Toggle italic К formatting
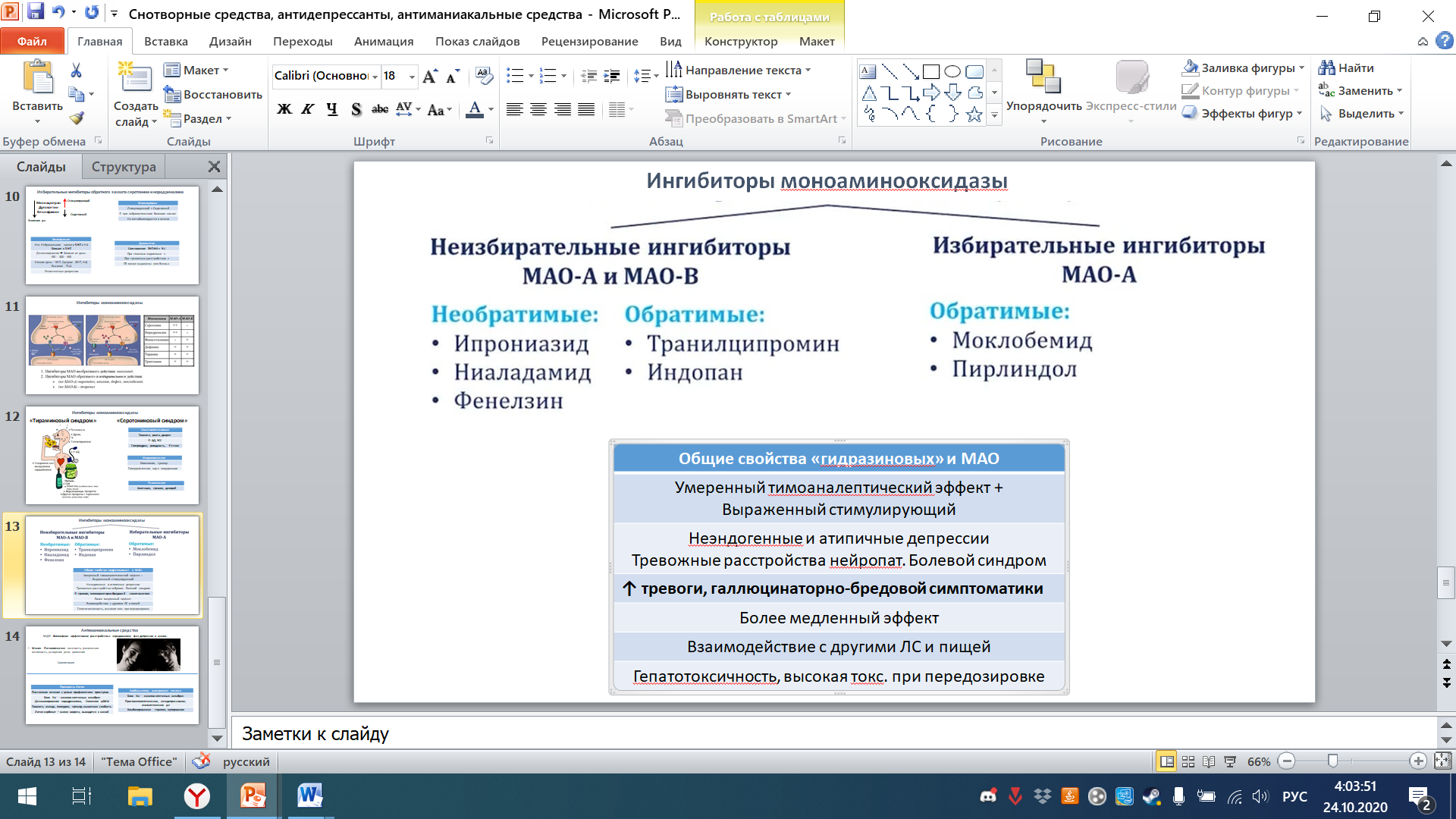This screenshot has width=1456, height=819. tap(308, 109)
